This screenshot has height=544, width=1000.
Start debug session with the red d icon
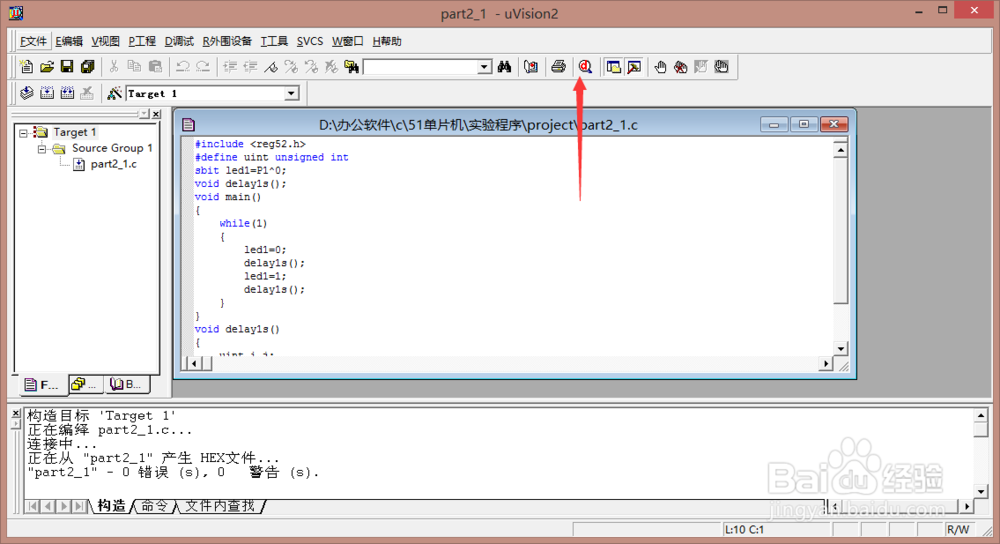(585, 66)
